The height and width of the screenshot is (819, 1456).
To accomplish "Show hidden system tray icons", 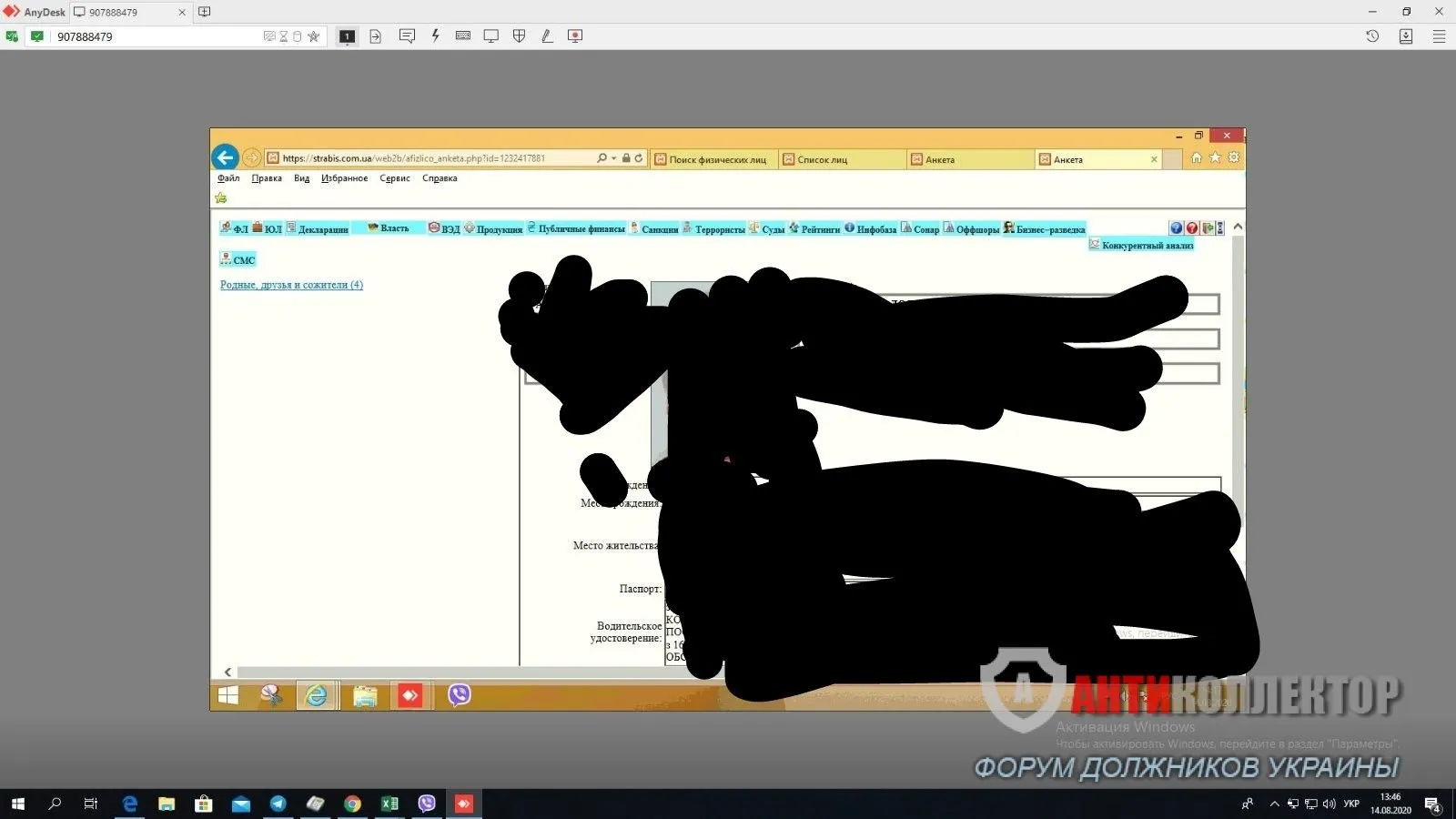I will point(1274,804).
